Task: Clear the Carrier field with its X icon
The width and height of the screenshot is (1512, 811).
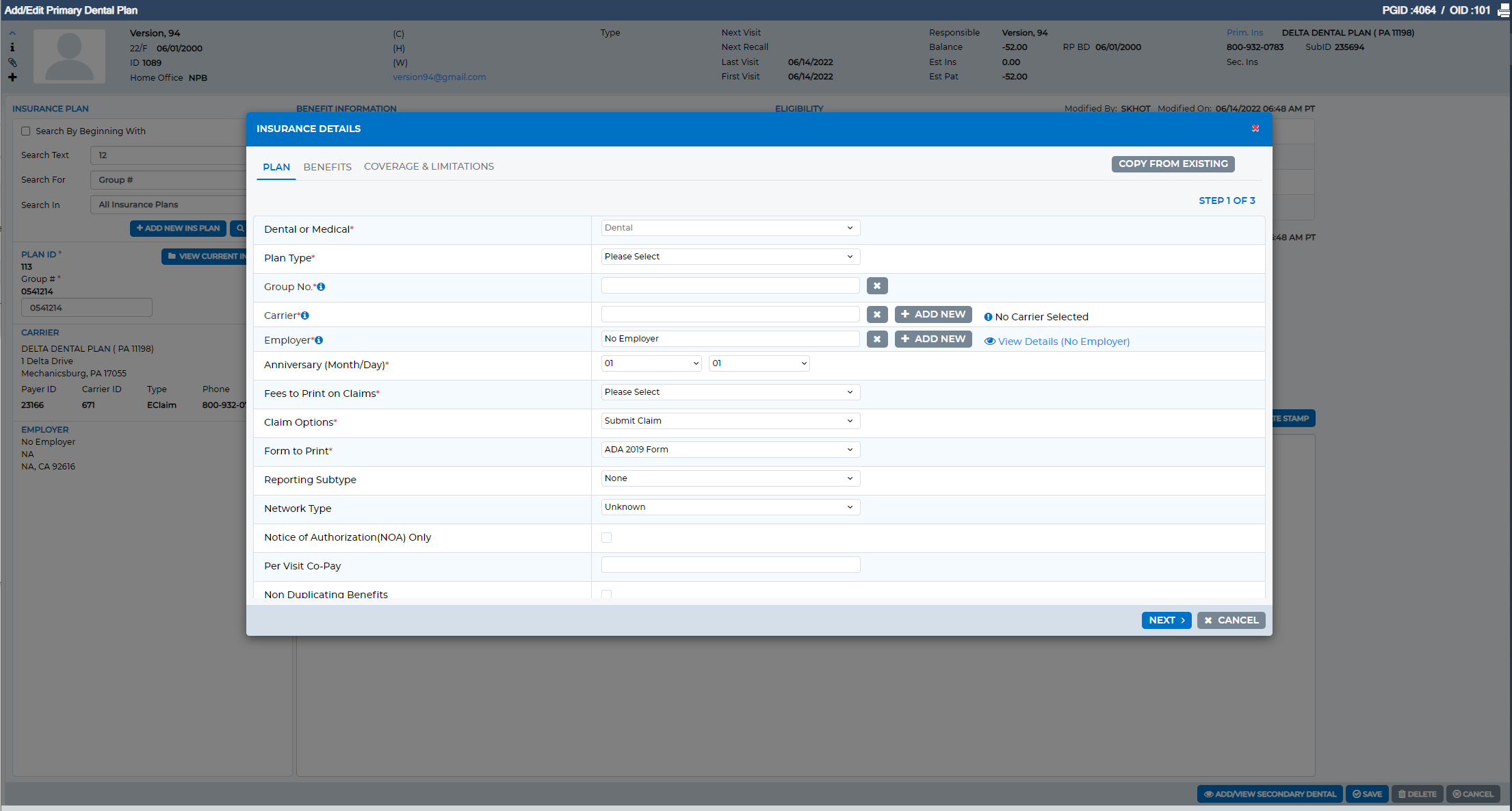Action: click(877, 314)
